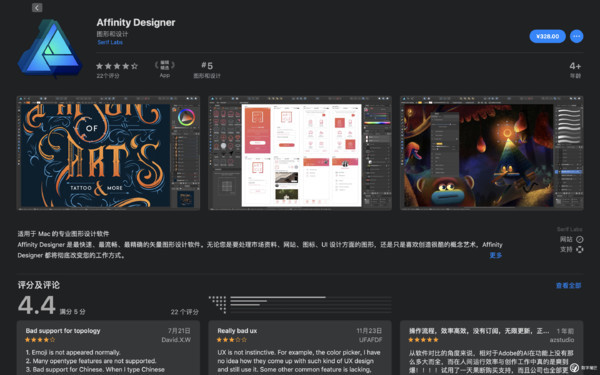Open the Serif Labs developer link
600x375 pixels.
point(110,42)
